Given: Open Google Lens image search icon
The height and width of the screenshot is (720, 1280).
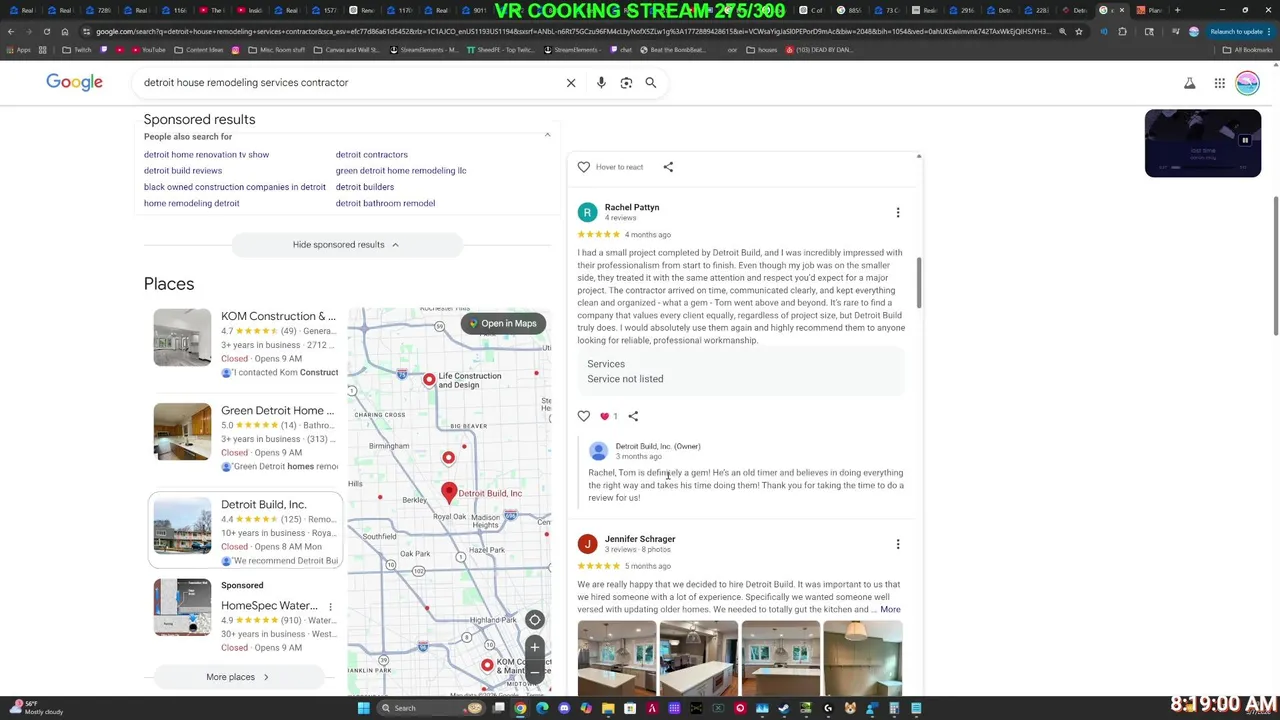Looking at the screenshot, I should (x=626, y=83).
